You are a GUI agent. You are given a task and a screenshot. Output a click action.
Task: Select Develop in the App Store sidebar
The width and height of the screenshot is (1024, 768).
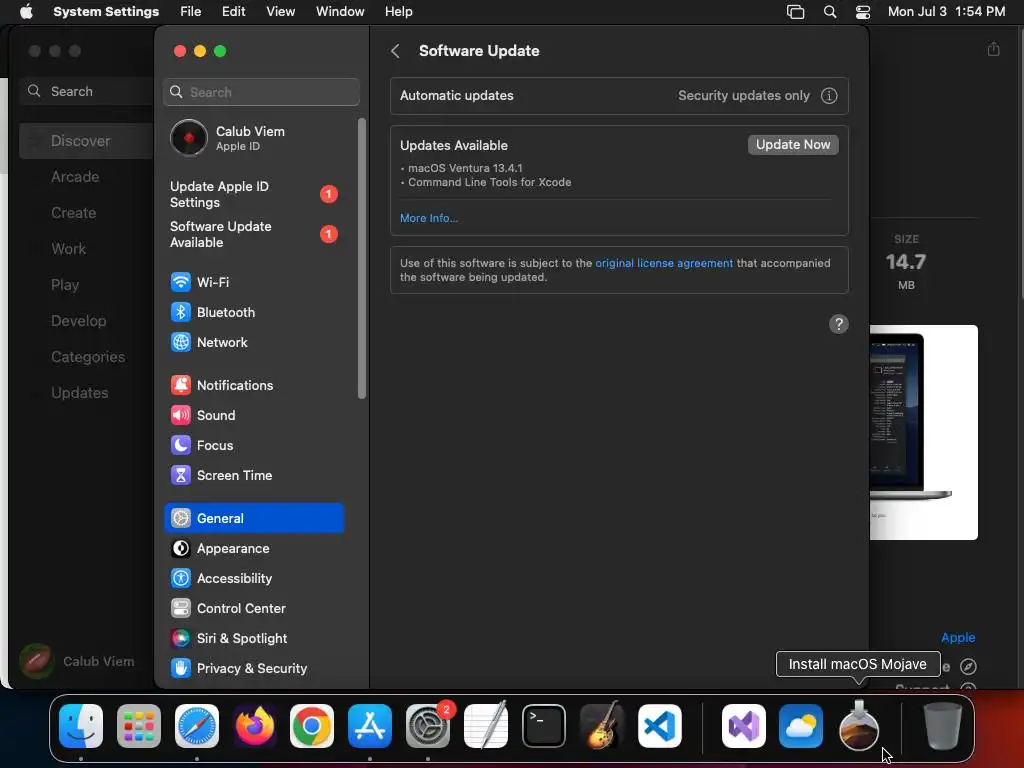(86, 321)
